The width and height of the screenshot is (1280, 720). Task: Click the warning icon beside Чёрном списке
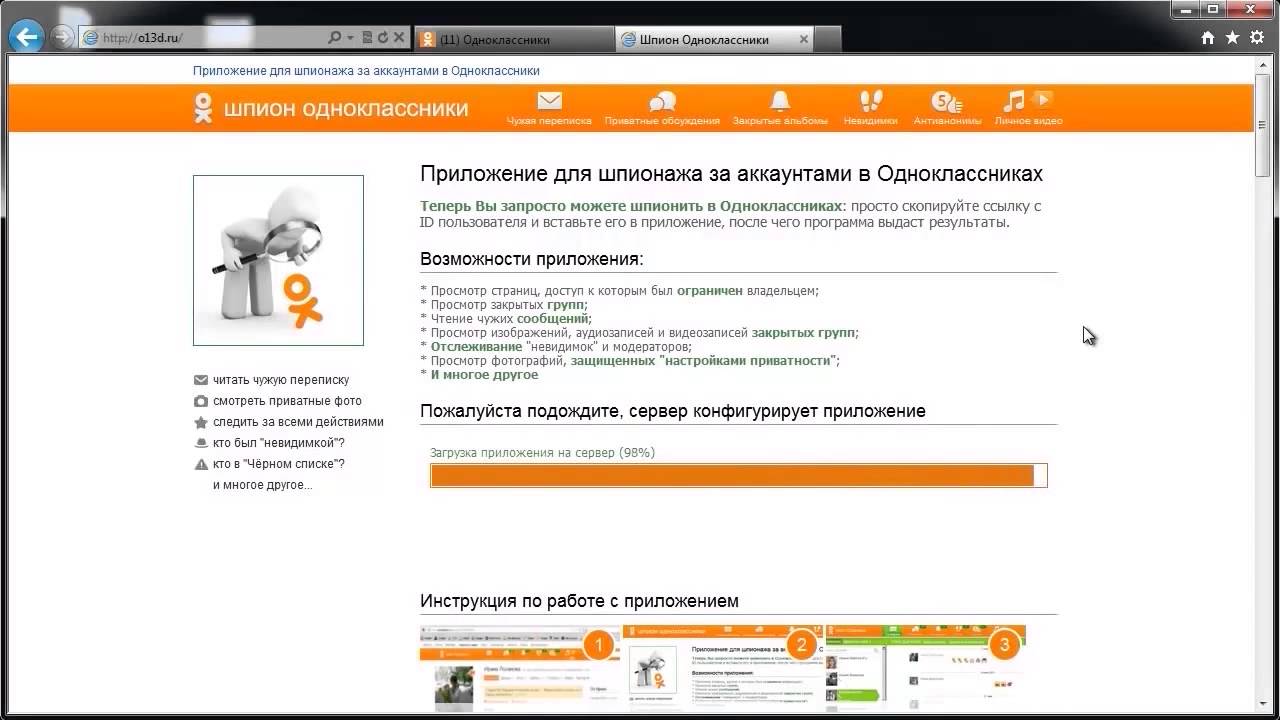(201, 464)
